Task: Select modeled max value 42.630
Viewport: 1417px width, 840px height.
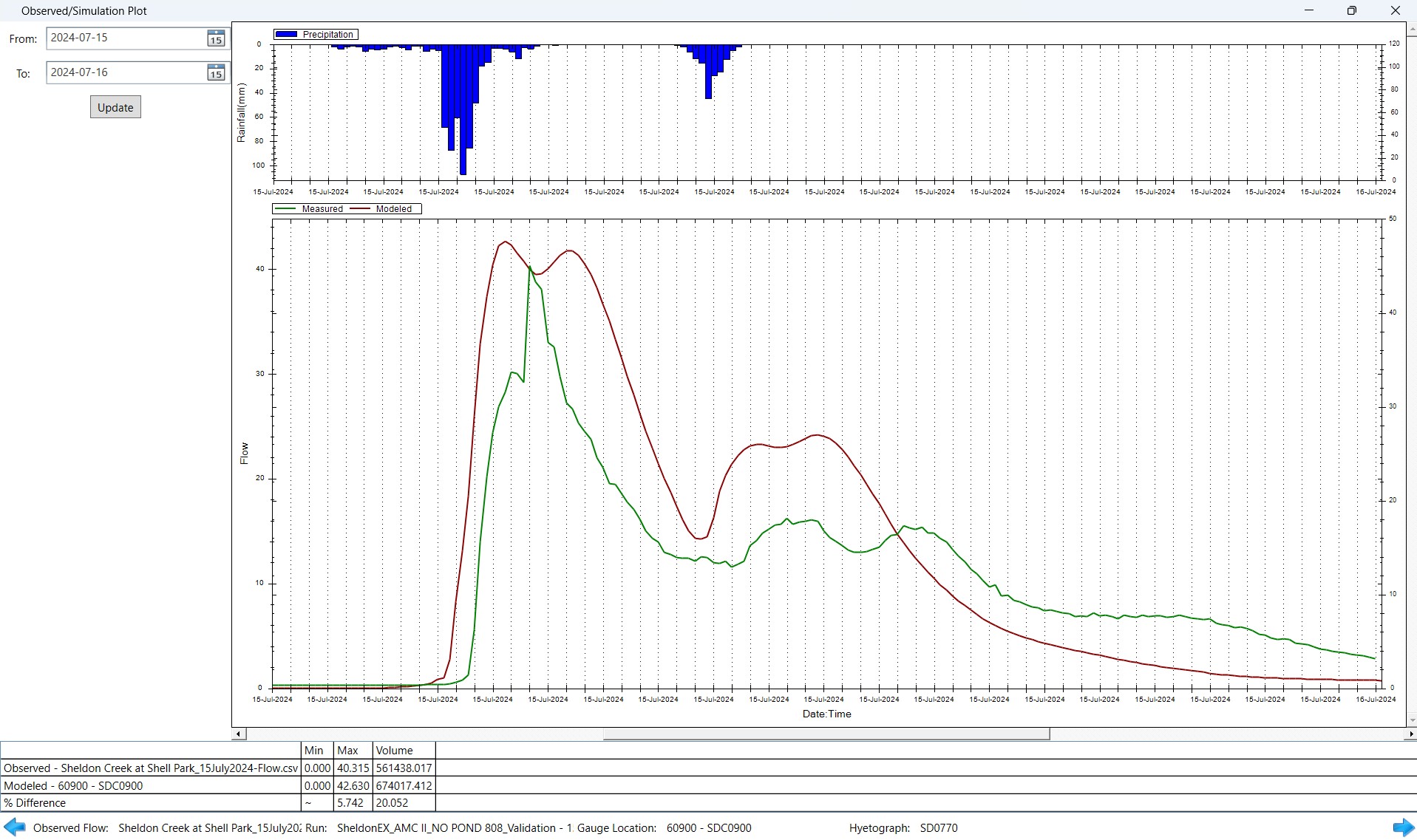Action: (x=353, y=785)
